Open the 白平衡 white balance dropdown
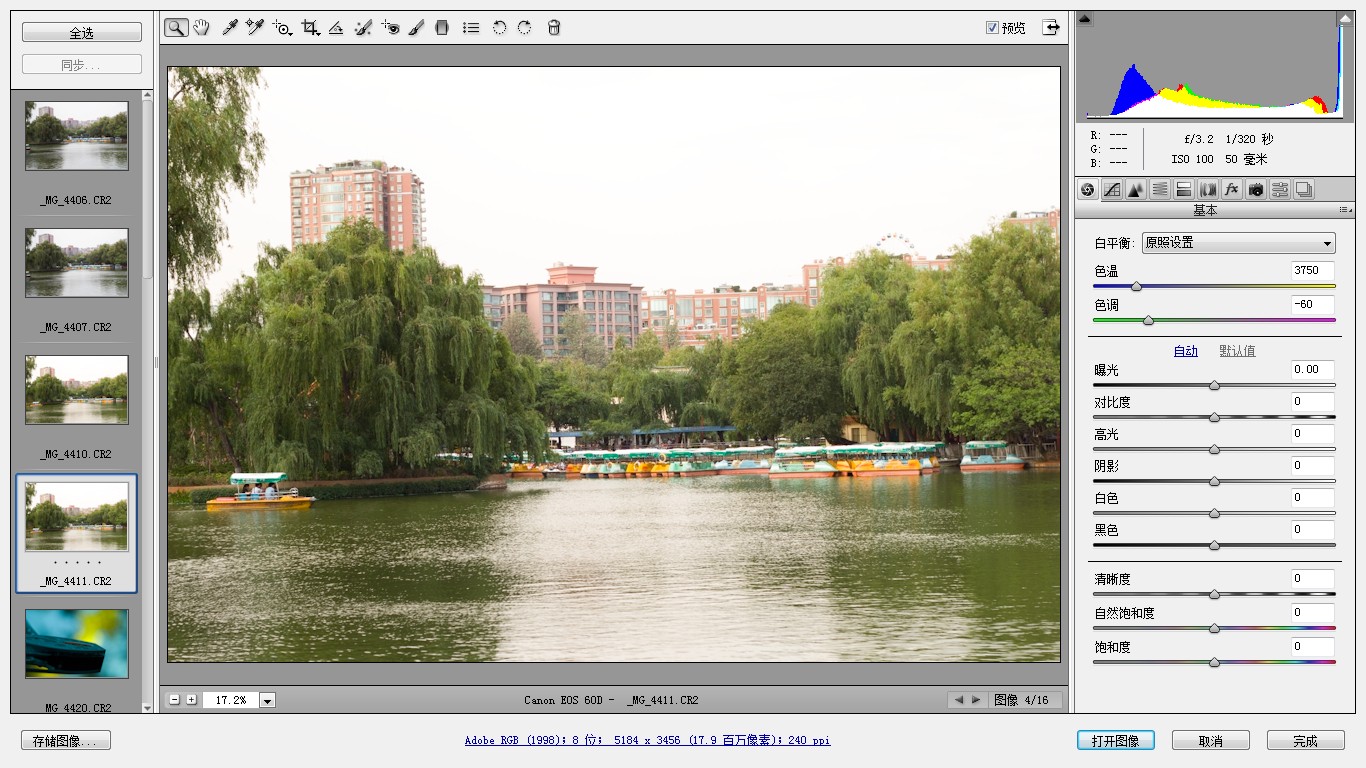 point(1239,243)
